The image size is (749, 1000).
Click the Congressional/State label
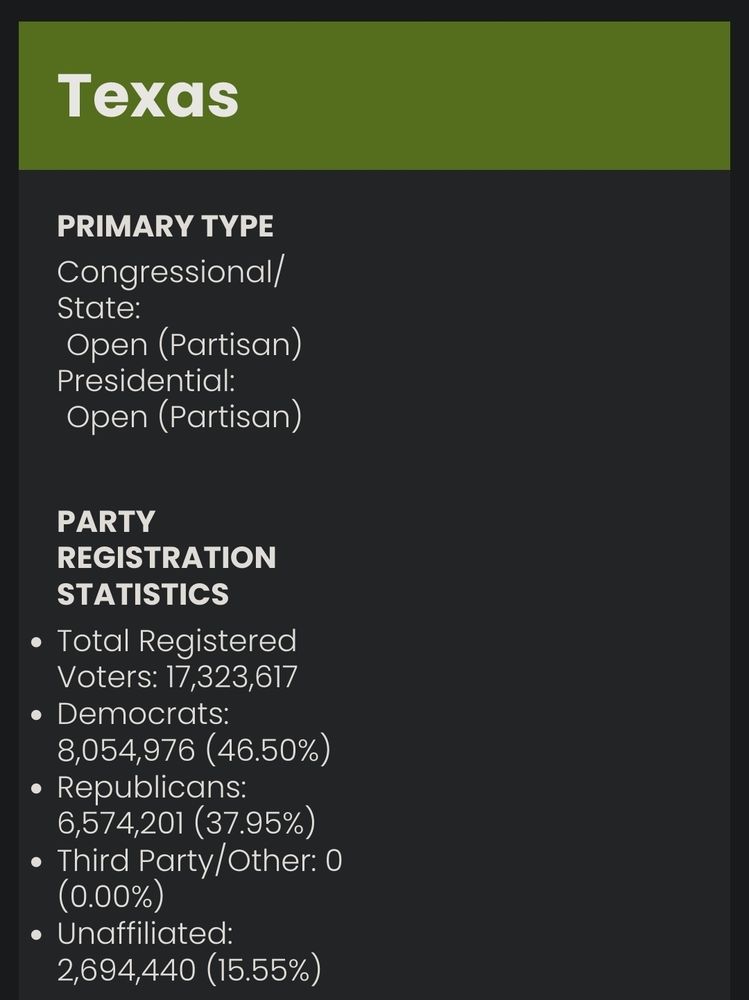[x=170, y=290]
